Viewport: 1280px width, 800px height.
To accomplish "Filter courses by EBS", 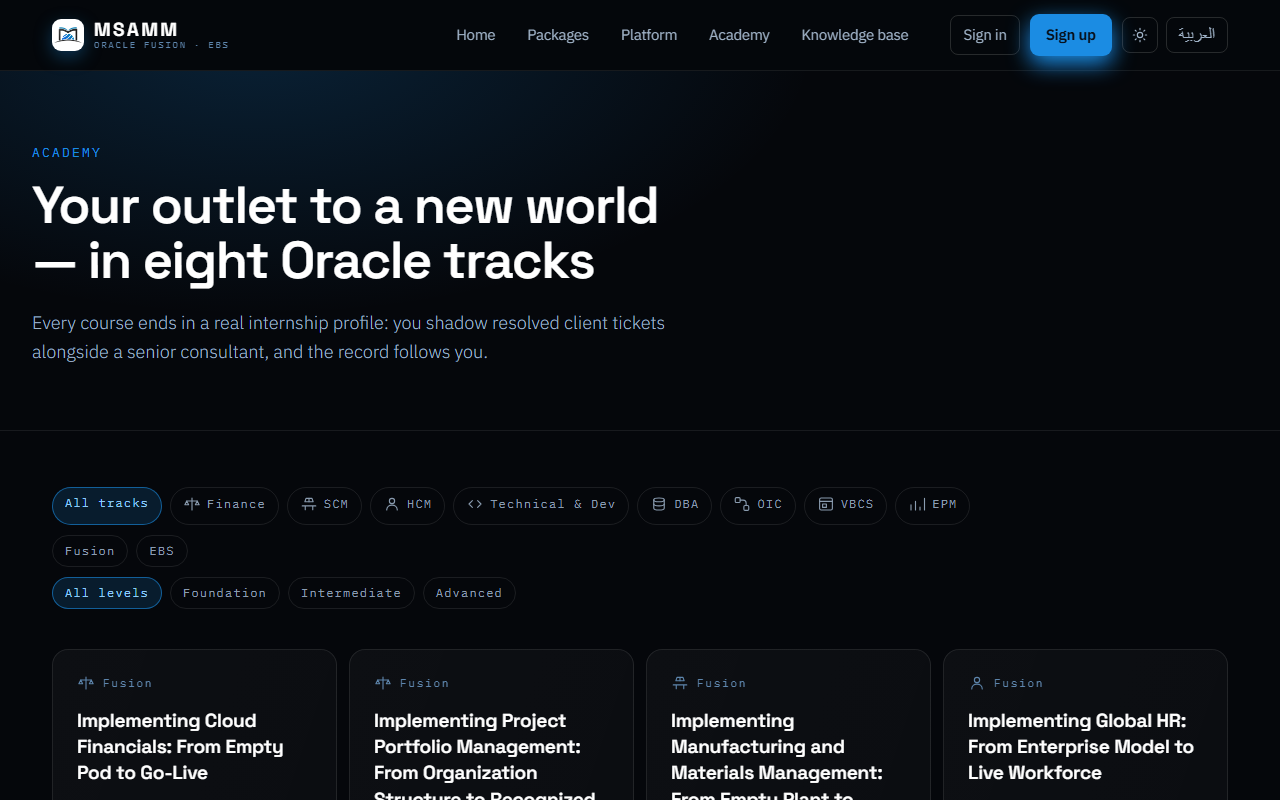I will point(162,551).
